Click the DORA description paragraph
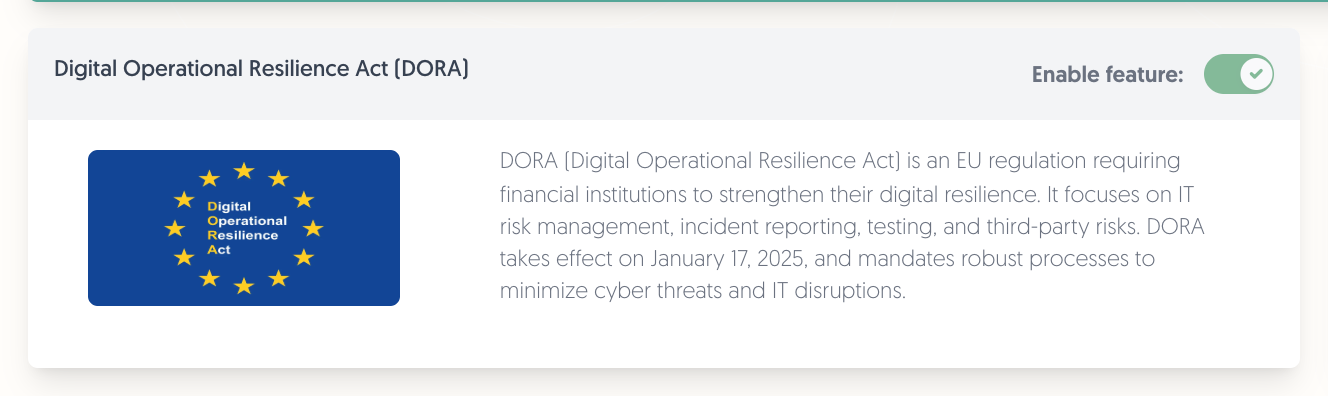 (852, 226)
